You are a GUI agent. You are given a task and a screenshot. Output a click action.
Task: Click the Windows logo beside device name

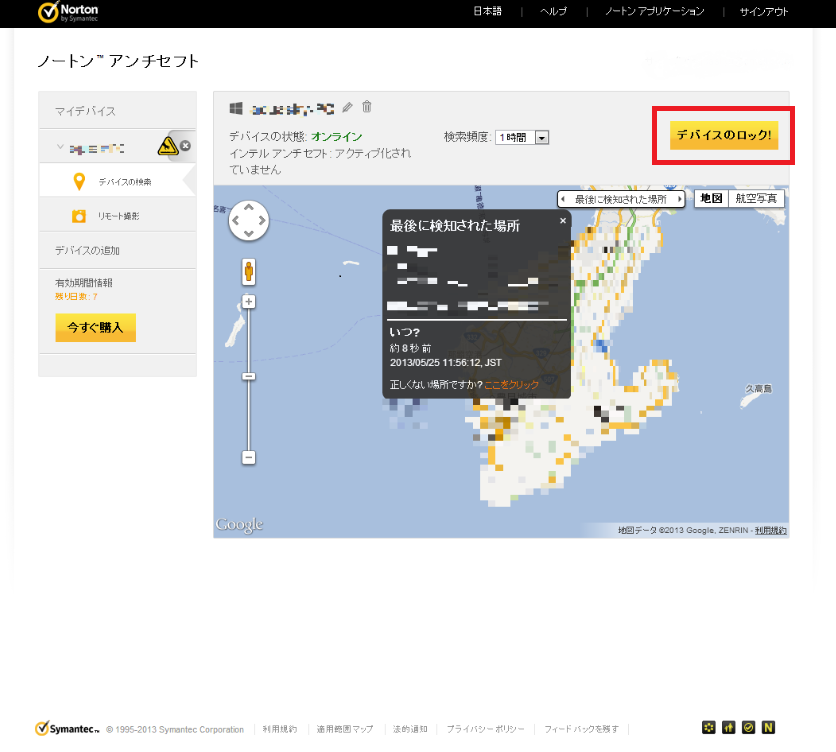pyautogui.click(x=236, y=108)
